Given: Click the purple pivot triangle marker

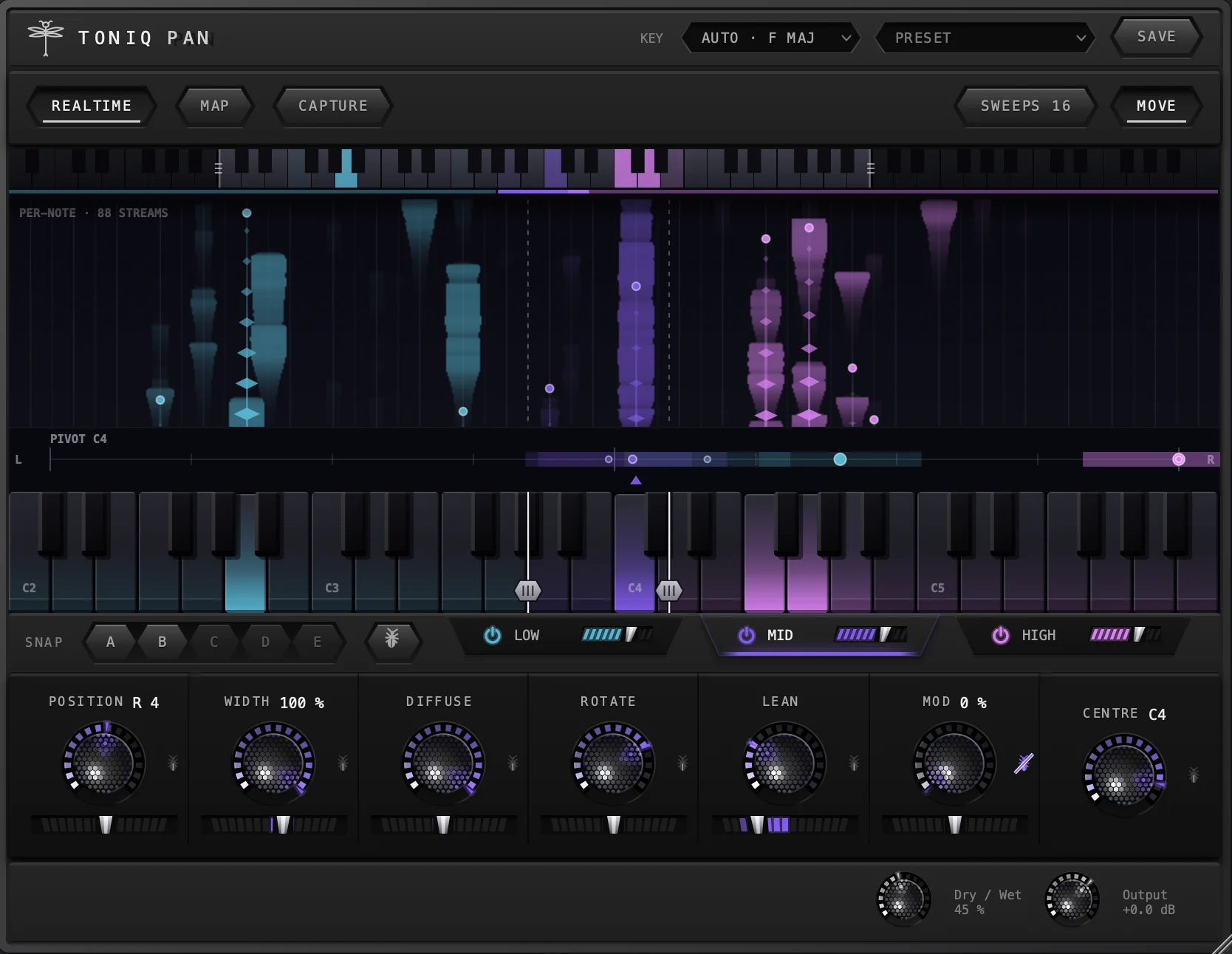Looking at the screenshot, I should pos(636,481).
